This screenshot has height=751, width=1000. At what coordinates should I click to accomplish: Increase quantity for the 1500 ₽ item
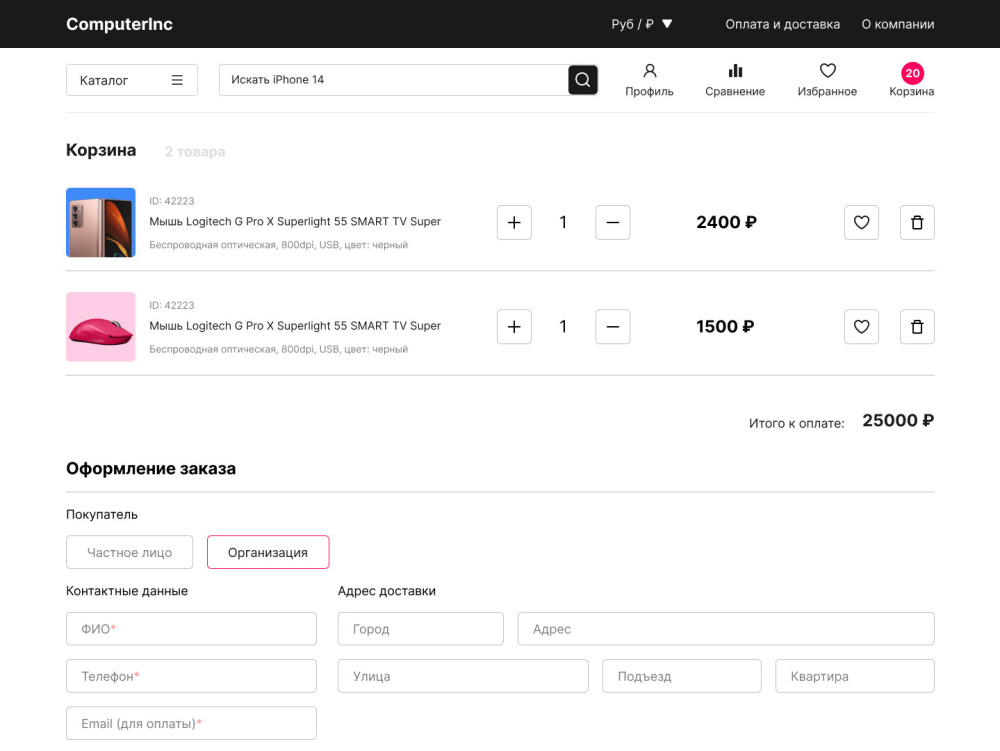tap(514, 327)
